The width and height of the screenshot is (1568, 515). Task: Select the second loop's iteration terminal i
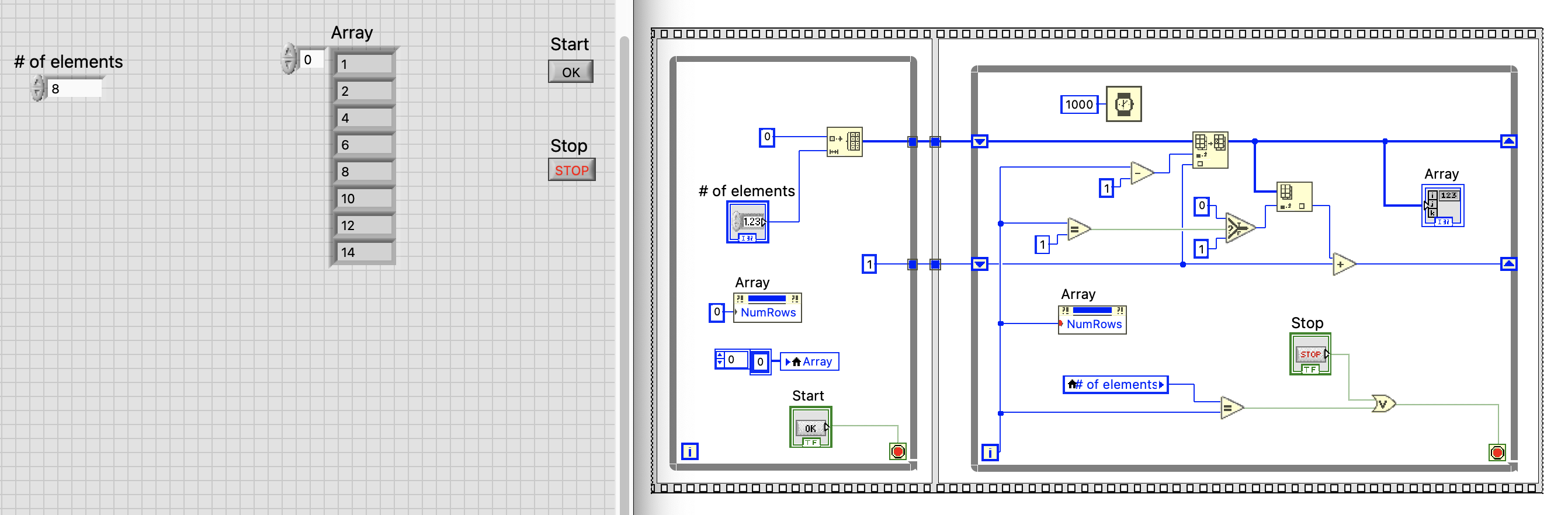coord(990,453)
